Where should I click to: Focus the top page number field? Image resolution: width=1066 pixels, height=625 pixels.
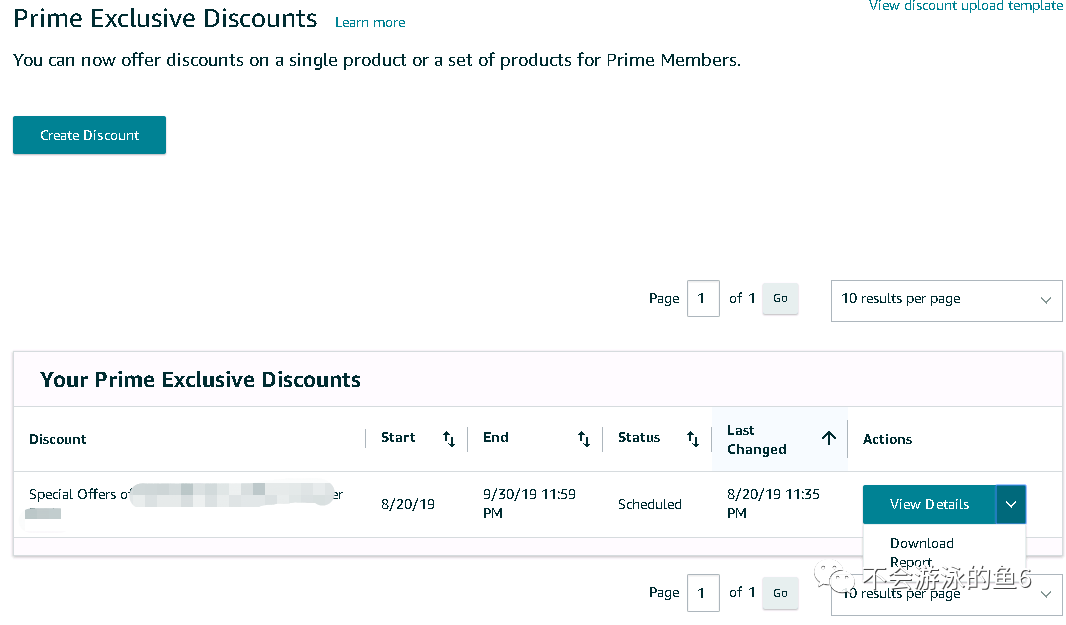(x=703, y=298)
